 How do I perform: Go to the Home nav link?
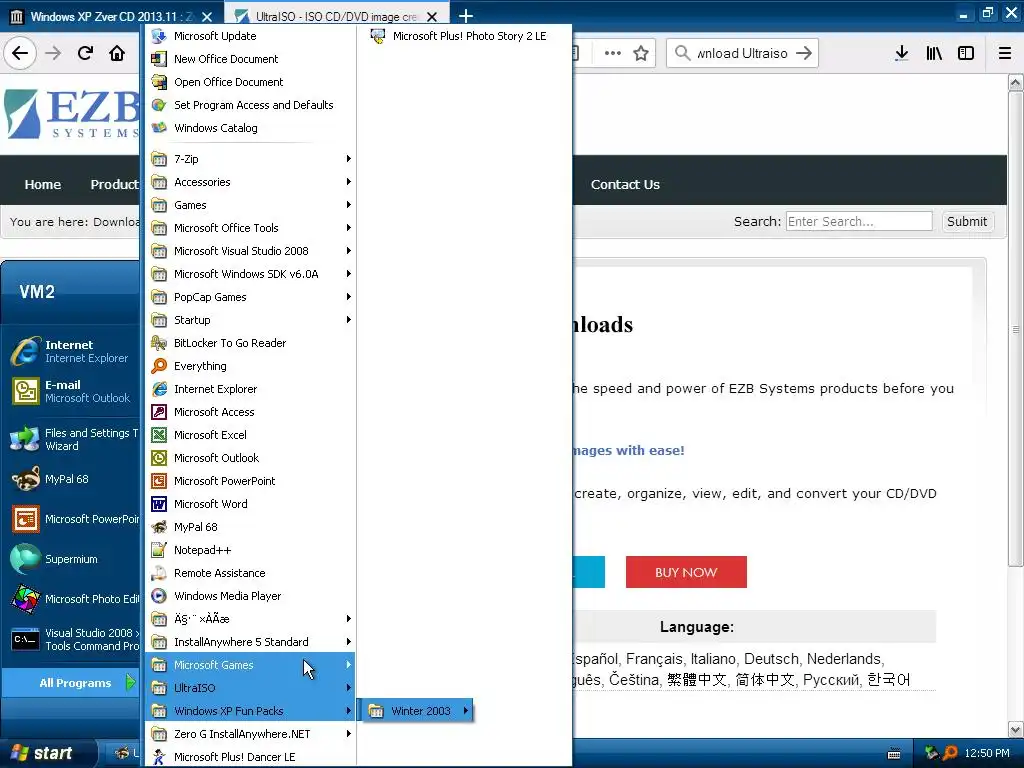point(42,185)
